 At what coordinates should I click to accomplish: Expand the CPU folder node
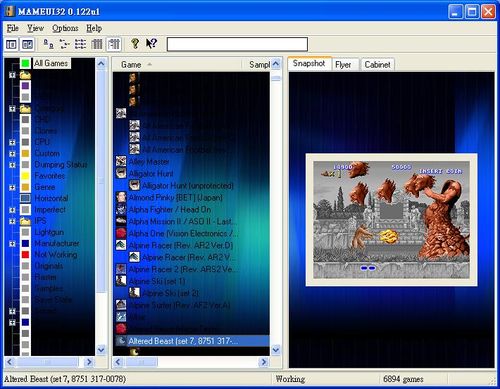point(12,142)
